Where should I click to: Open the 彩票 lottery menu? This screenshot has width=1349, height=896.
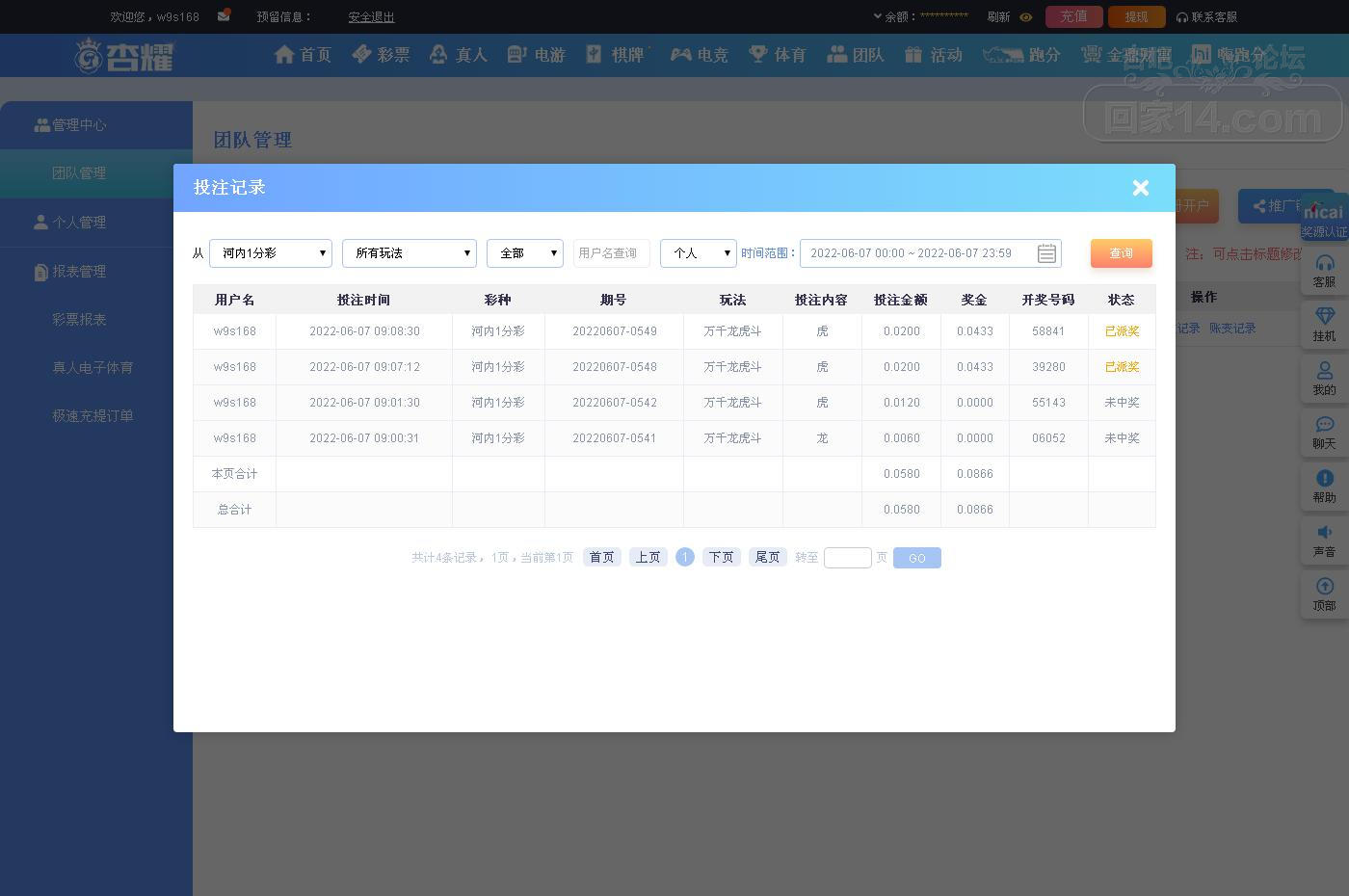(x=381, y=55)
